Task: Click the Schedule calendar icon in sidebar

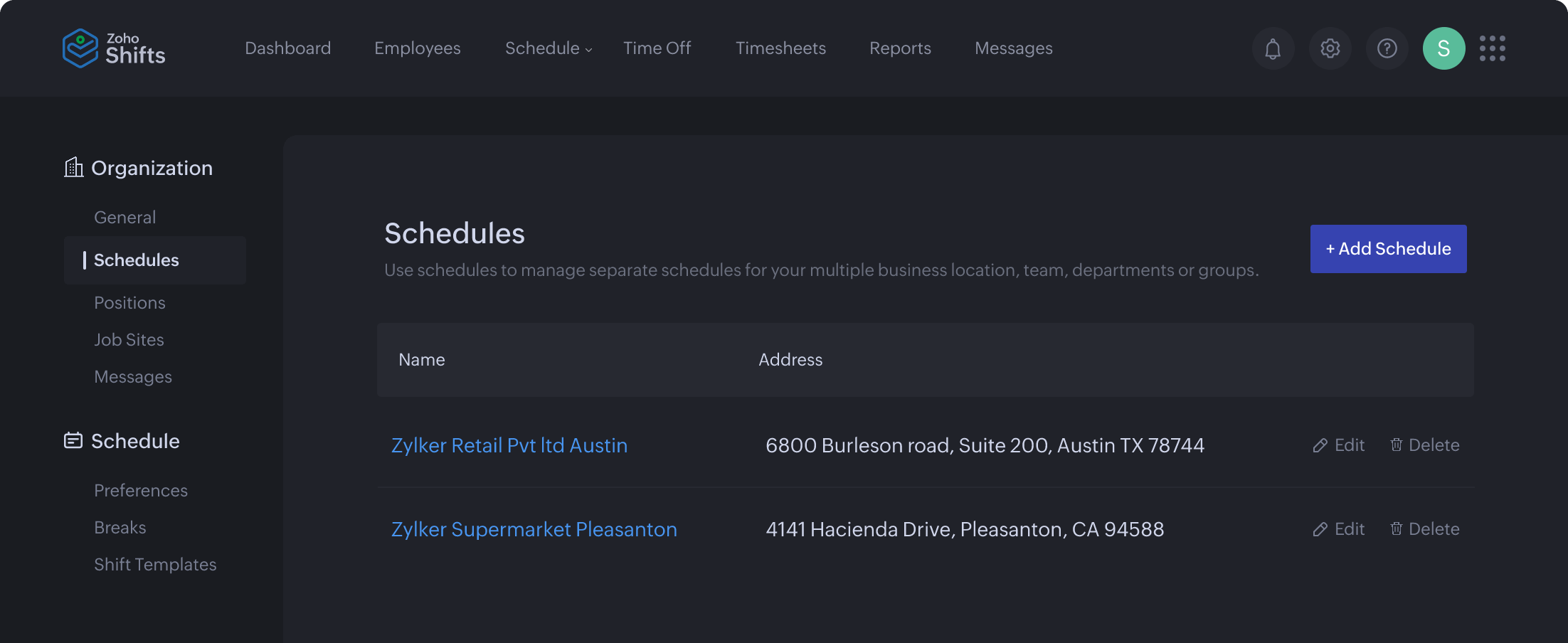Action: (73, 440)
